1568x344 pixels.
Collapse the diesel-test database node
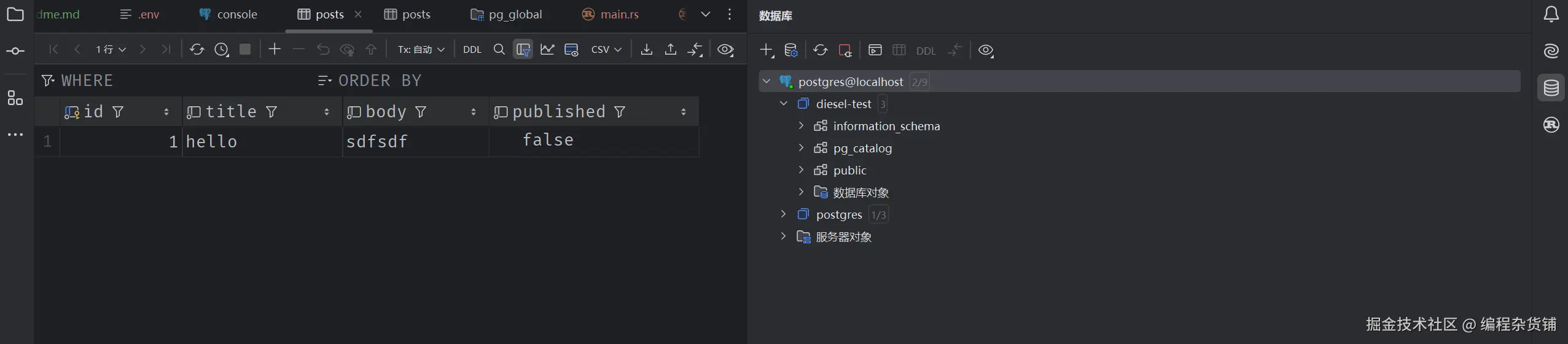pyautogui.click(x=784, y=103)
